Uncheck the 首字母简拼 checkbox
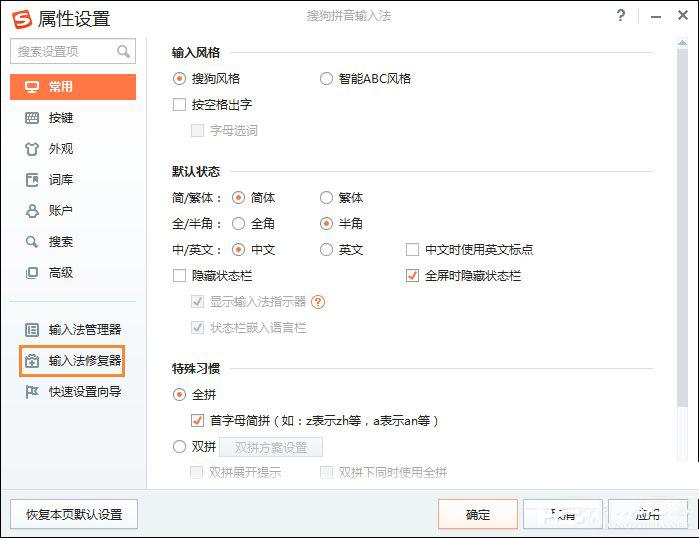699x538 pixels. pos(197,420)
